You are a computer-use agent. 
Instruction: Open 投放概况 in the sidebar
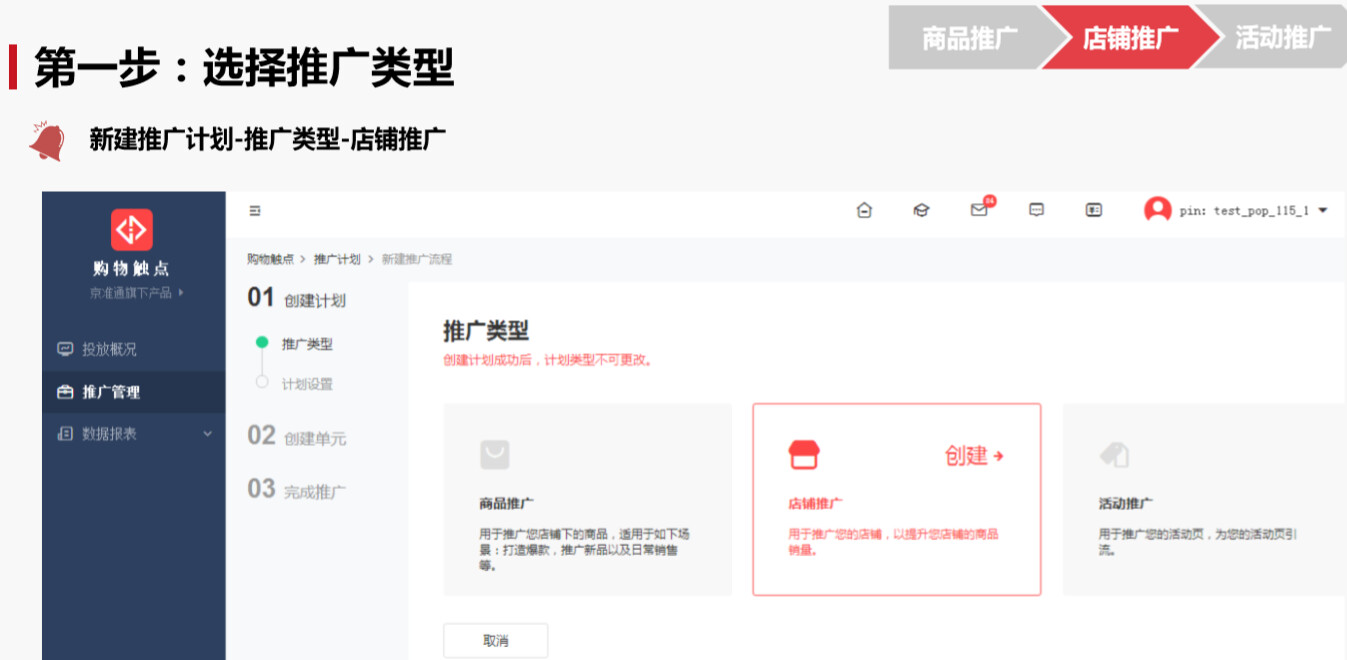pos(109,349)
